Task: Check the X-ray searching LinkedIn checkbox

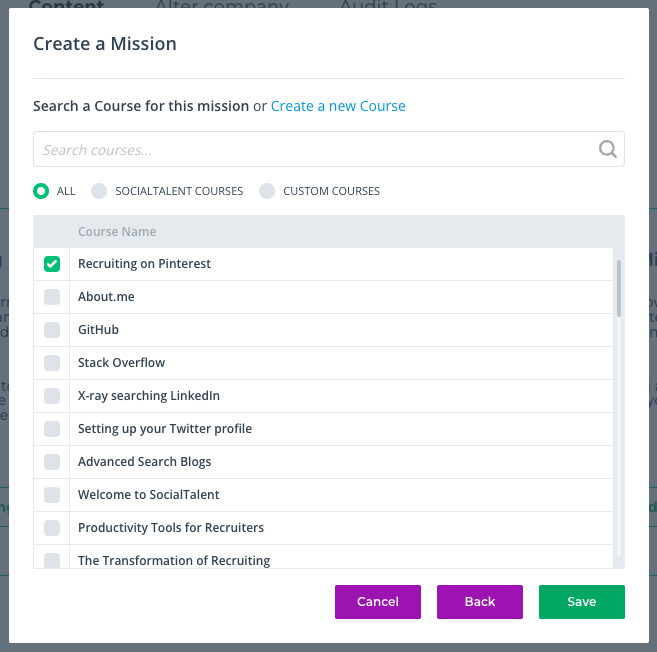Action: [52, 396]
